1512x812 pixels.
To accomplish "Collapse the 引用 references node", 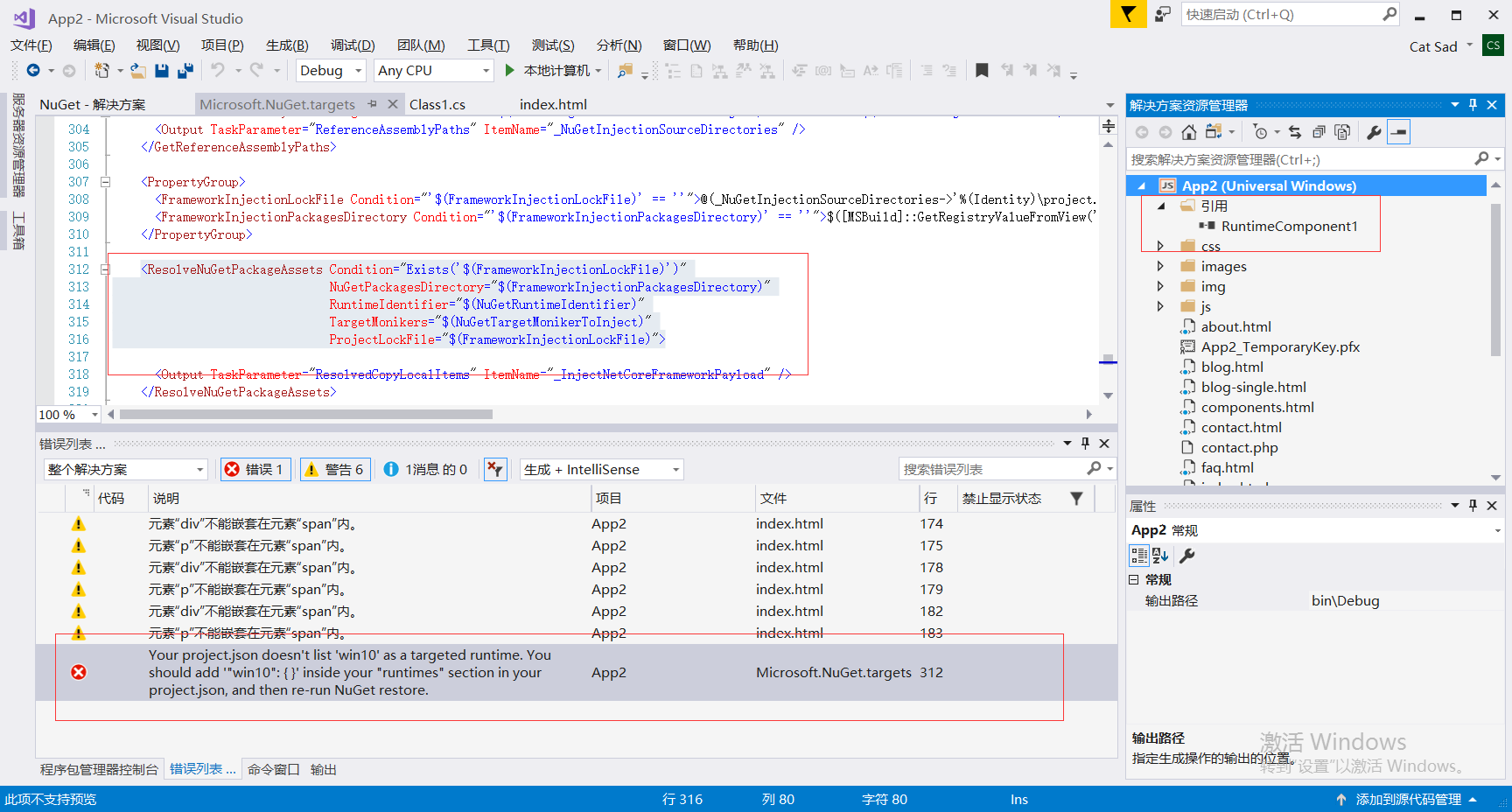I will click(1161, 206).
